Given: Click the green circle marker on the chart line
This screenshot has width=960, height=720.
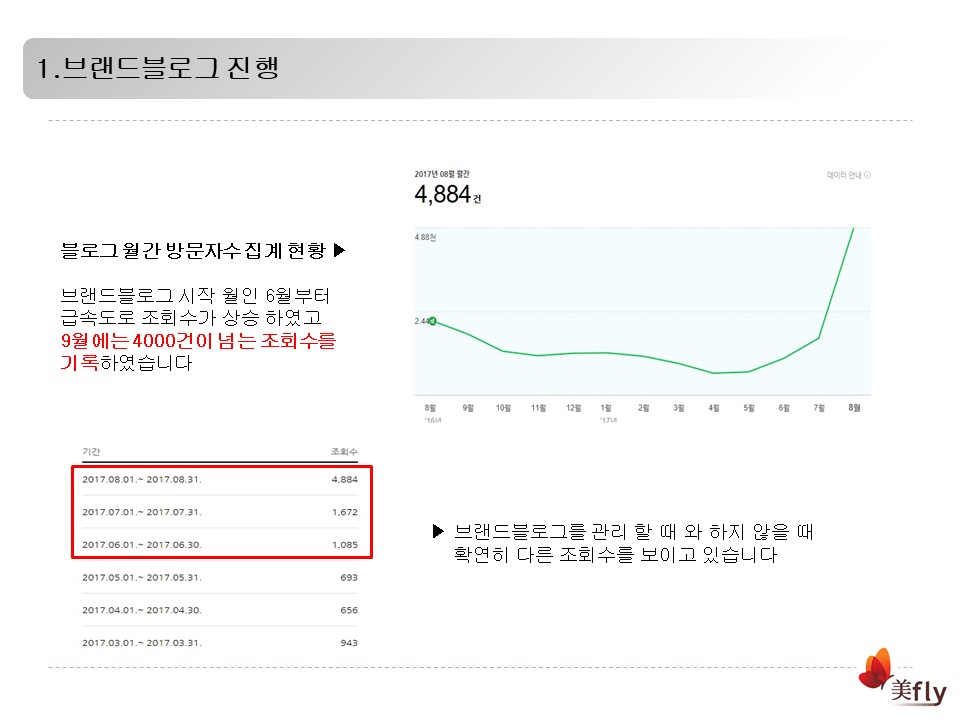Looking at the screenshot, I should pos(432,321).
